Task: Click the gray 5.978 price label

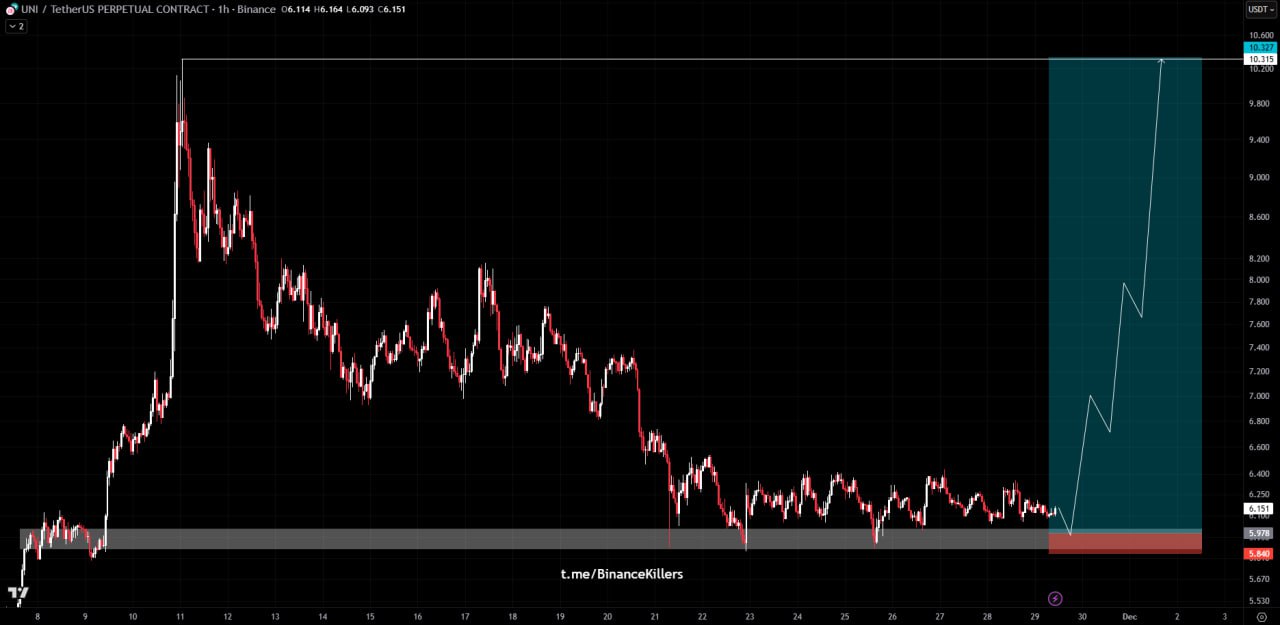Action: pyautogui.click(x=1258, y=533)
